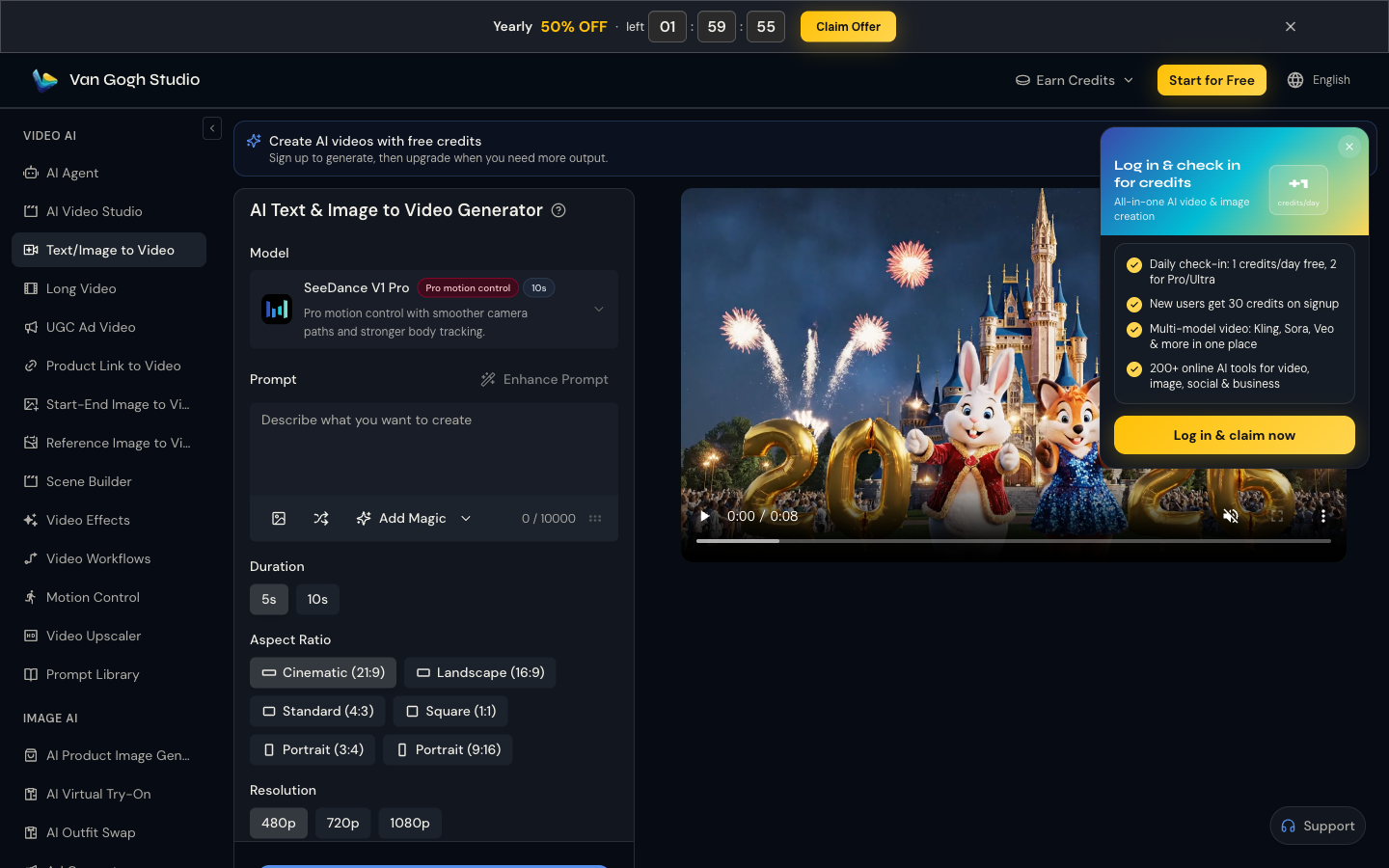Viewport: 1389px width, 868px height.
Task: Click the +1 credits/day badge
Action: point(1298,189)
